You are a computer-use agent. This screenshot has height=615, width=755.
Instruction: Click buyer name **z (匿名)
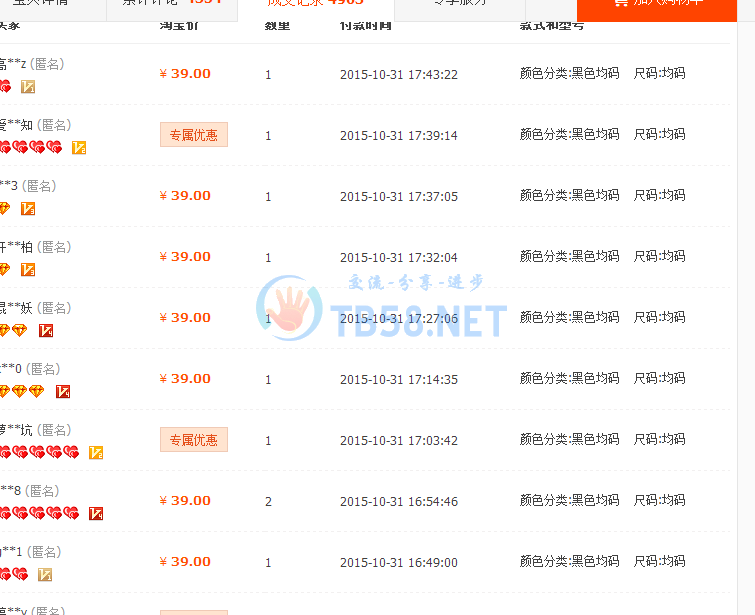32,64
